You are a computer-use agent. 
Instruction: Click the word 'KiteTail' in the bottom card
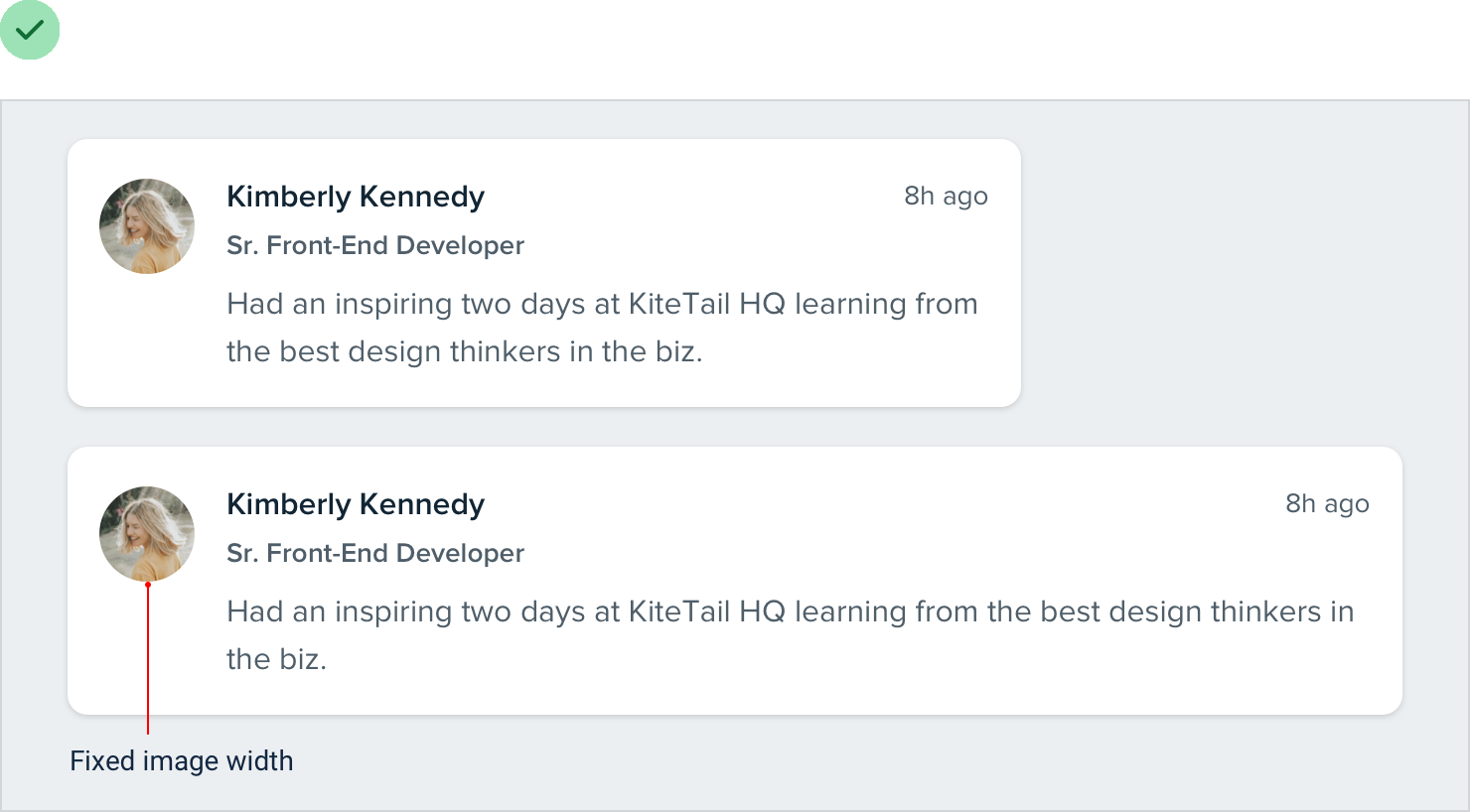point(679,611)
